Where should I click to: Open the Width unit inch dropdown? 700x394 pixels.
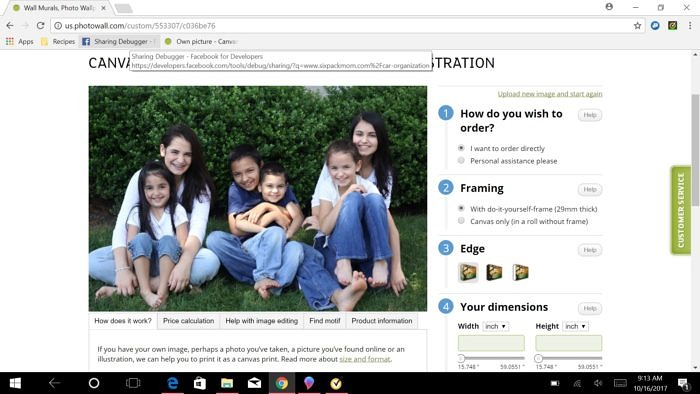496,327
